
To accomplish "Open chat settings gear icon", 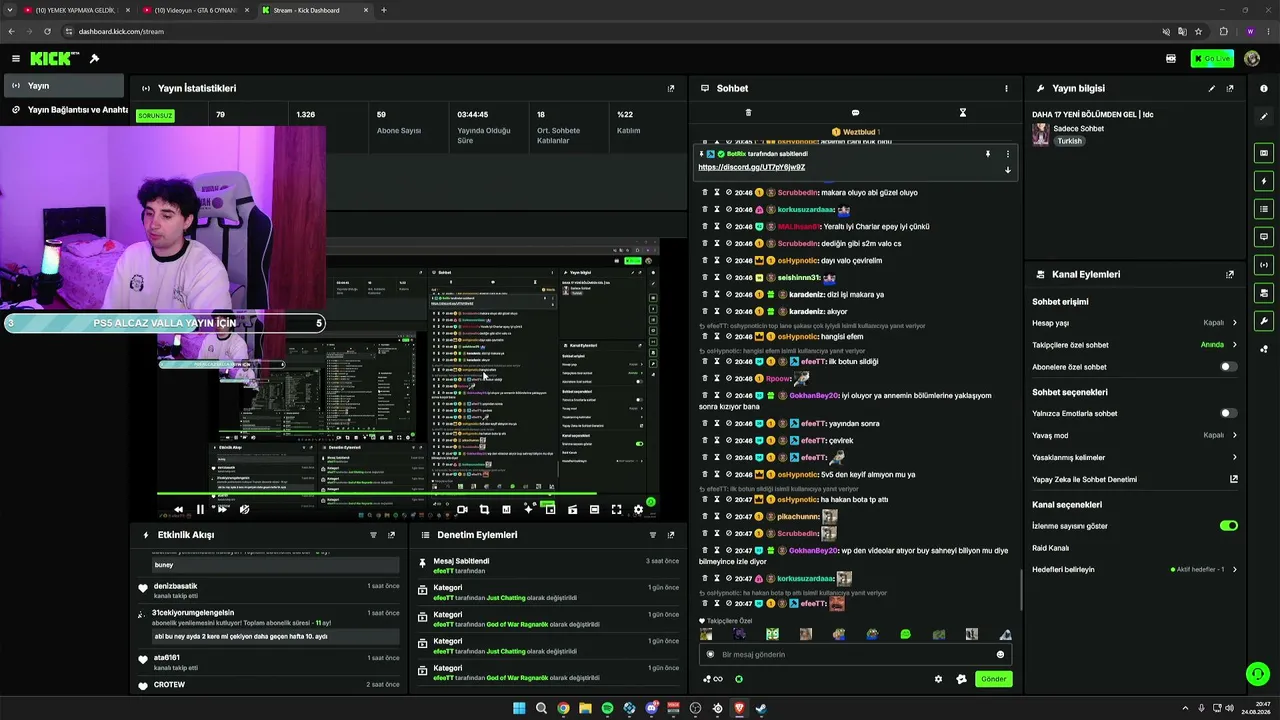I will 938,679.
